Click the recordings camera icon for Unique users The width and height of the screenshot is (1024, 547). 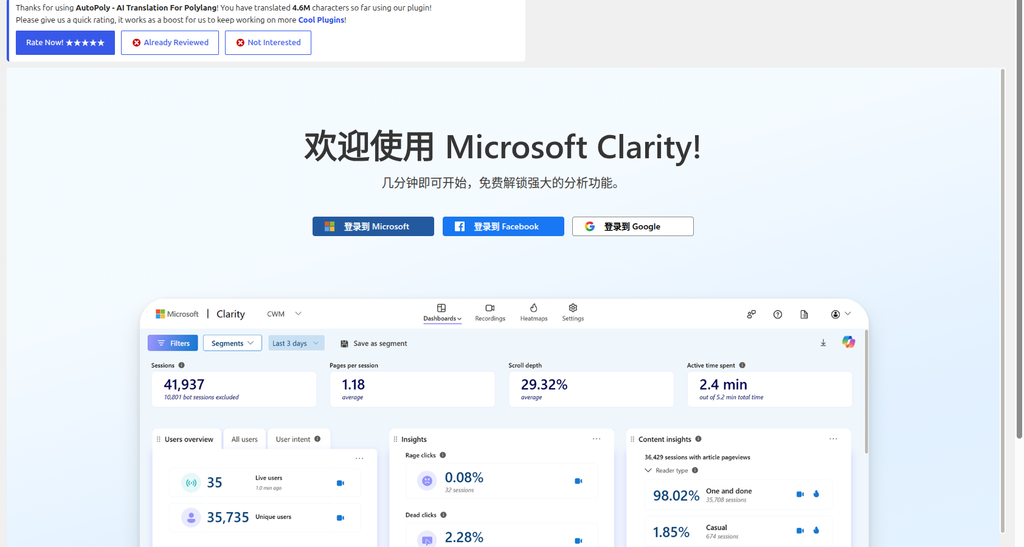tap(340, 518)
